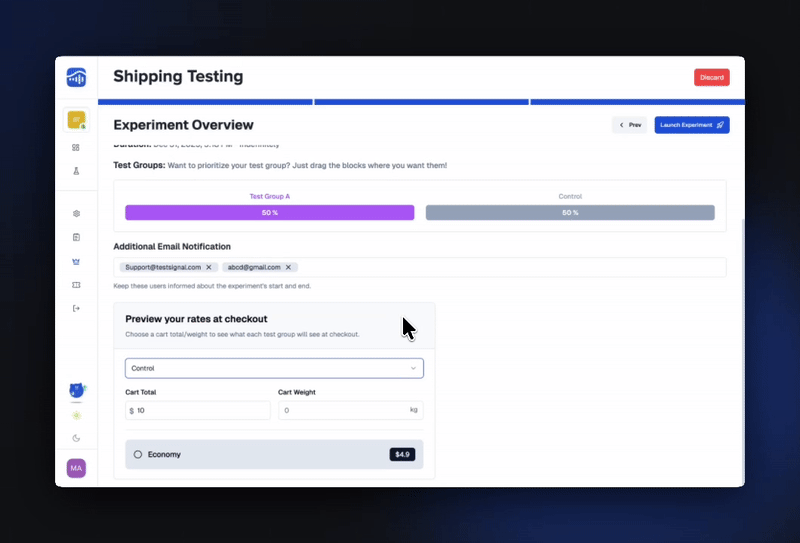
Task: Open the MA user avatar
Action: (x=76, y=468)
